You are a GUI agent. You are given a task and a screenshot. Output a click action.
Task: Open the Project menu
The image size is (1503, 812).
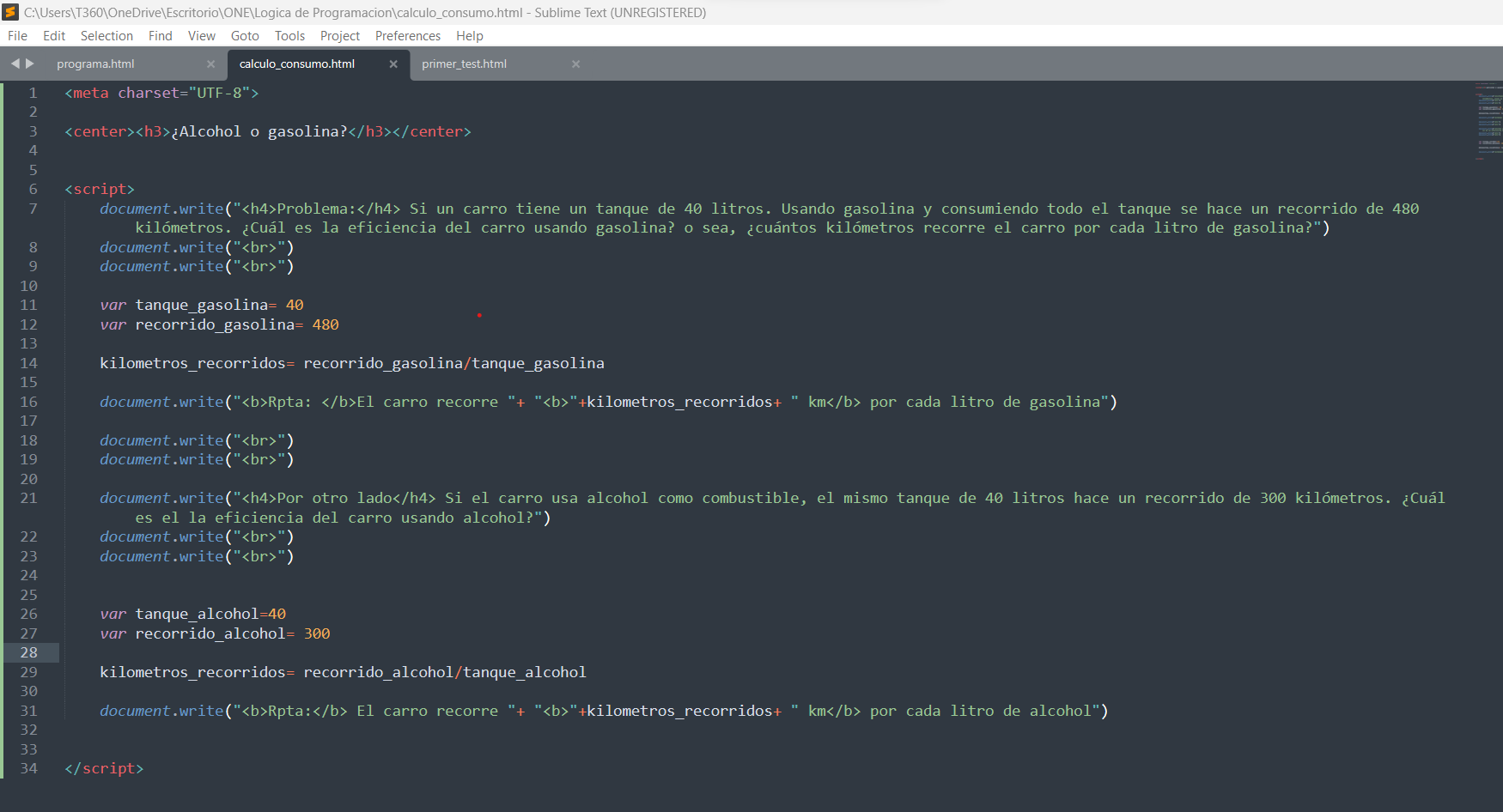coord(340,36)
